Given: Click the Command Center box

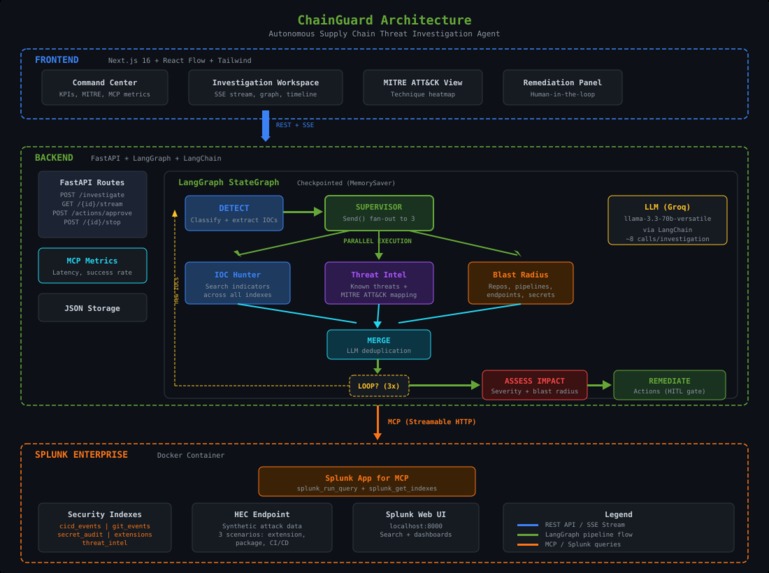Looking at the screenshot, I should coord(104,87).
